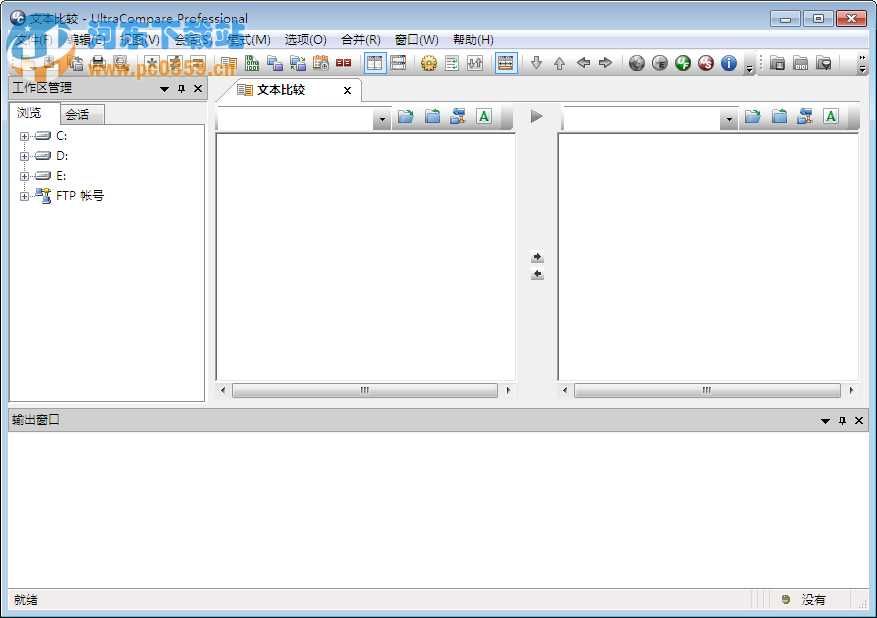Pin the 工作区管理 panel

click(181, 89)
